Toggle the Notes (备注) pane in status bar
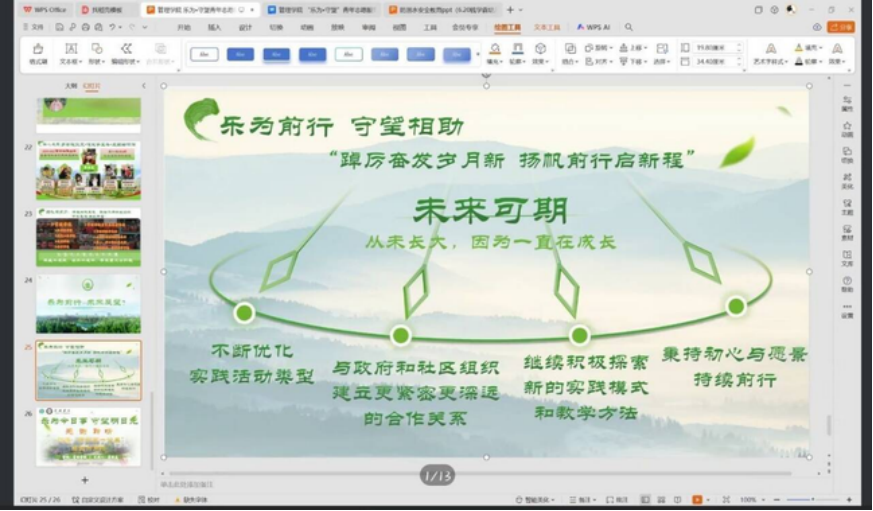 pyautogui.click(x=582, y=499)
